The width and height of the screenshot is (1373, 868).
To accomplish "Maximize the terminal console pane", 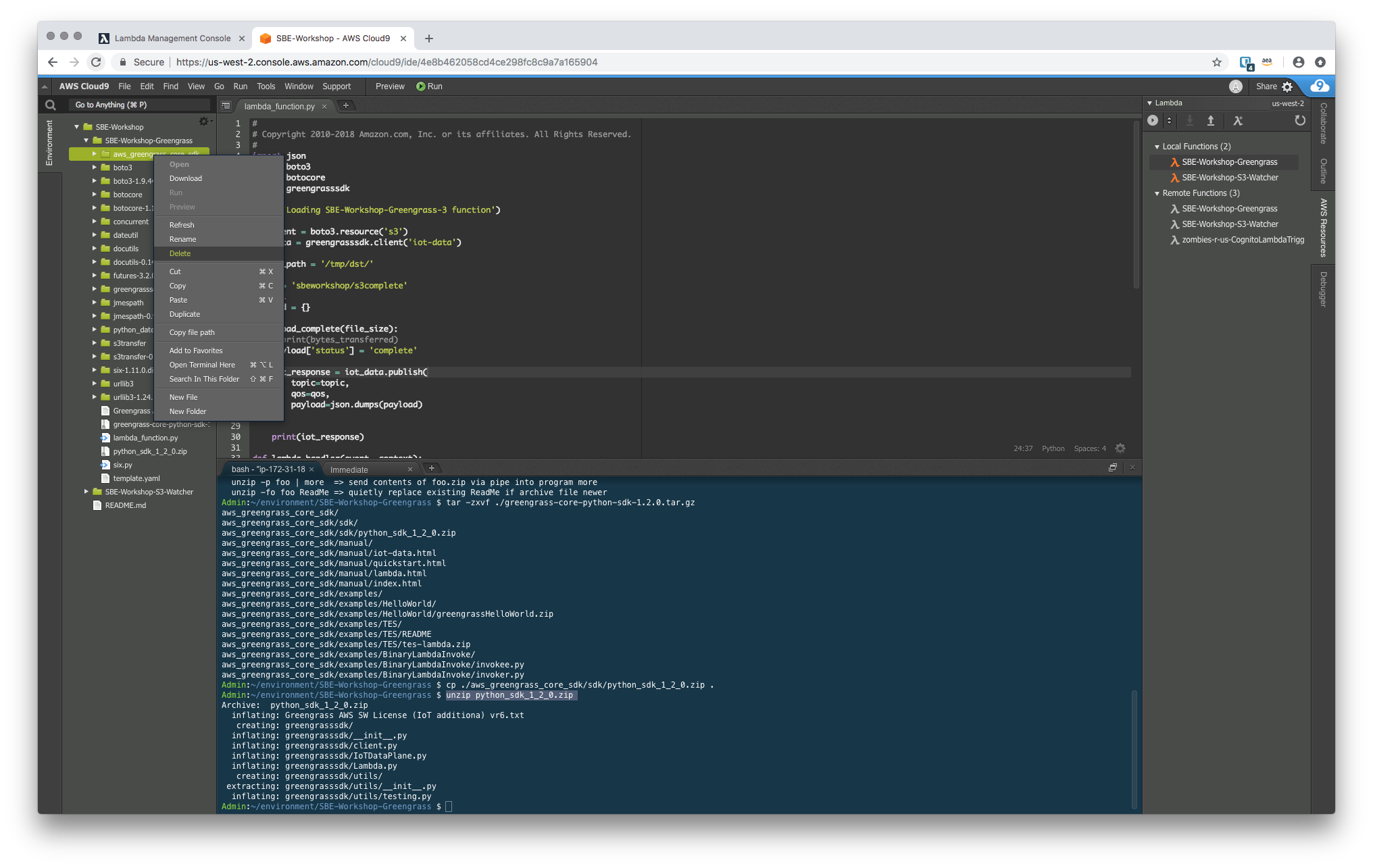I will point(1113,468).
